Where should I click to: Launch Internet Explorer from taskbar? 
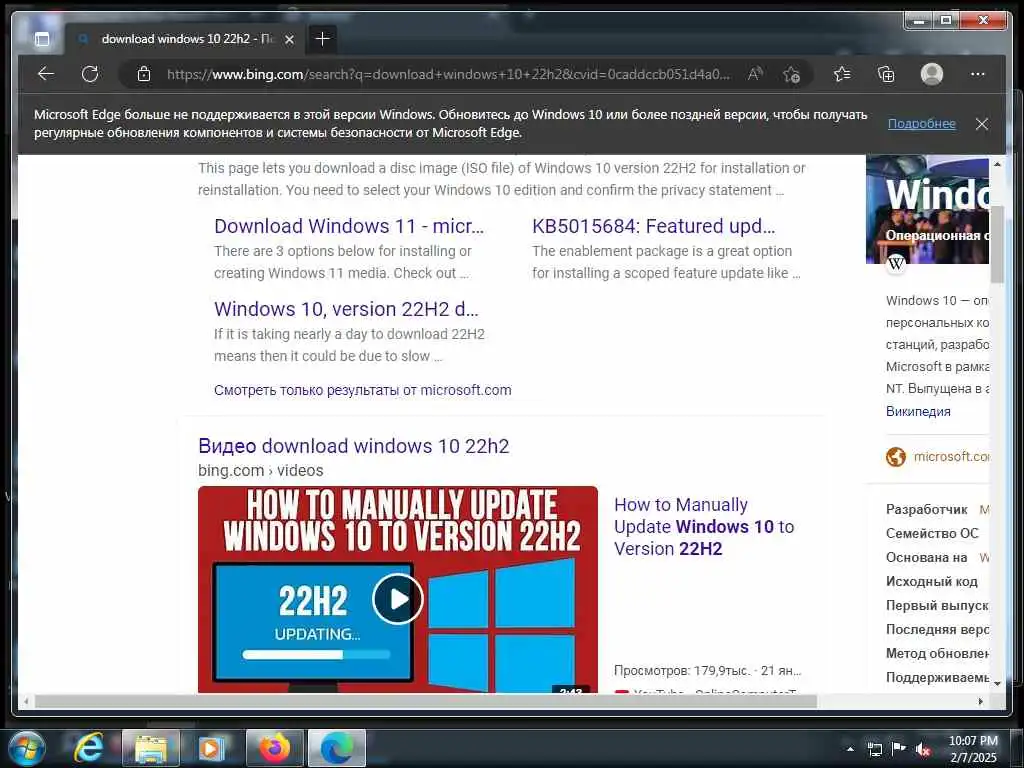88,748
